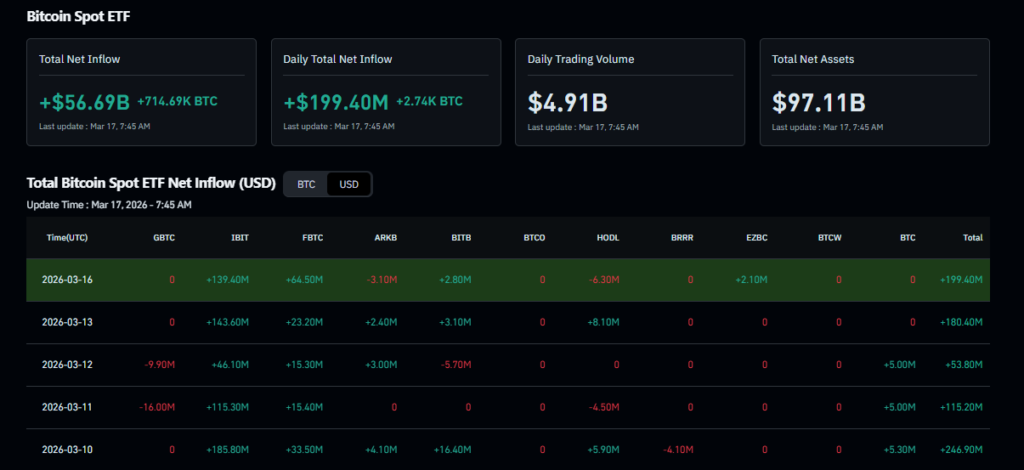Click the +185.80M IBIT value
Screen dimensions: 1024x470
(x=227, y=449)
